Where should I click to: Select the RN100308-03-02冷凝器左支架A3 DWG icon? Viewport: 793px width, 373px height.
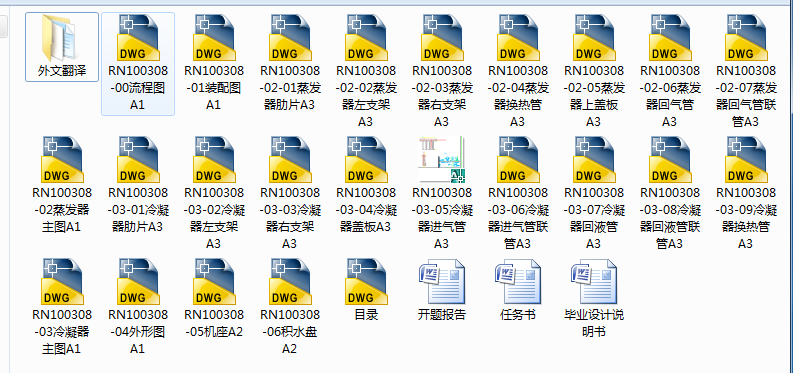[214, 160]
